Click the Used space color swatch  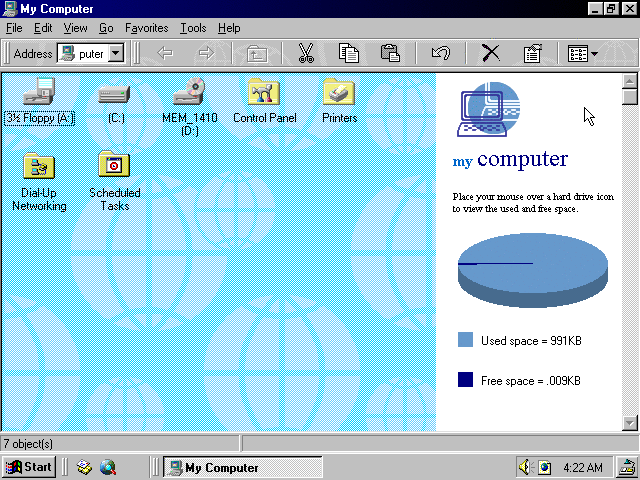click(x=465, y=340)
